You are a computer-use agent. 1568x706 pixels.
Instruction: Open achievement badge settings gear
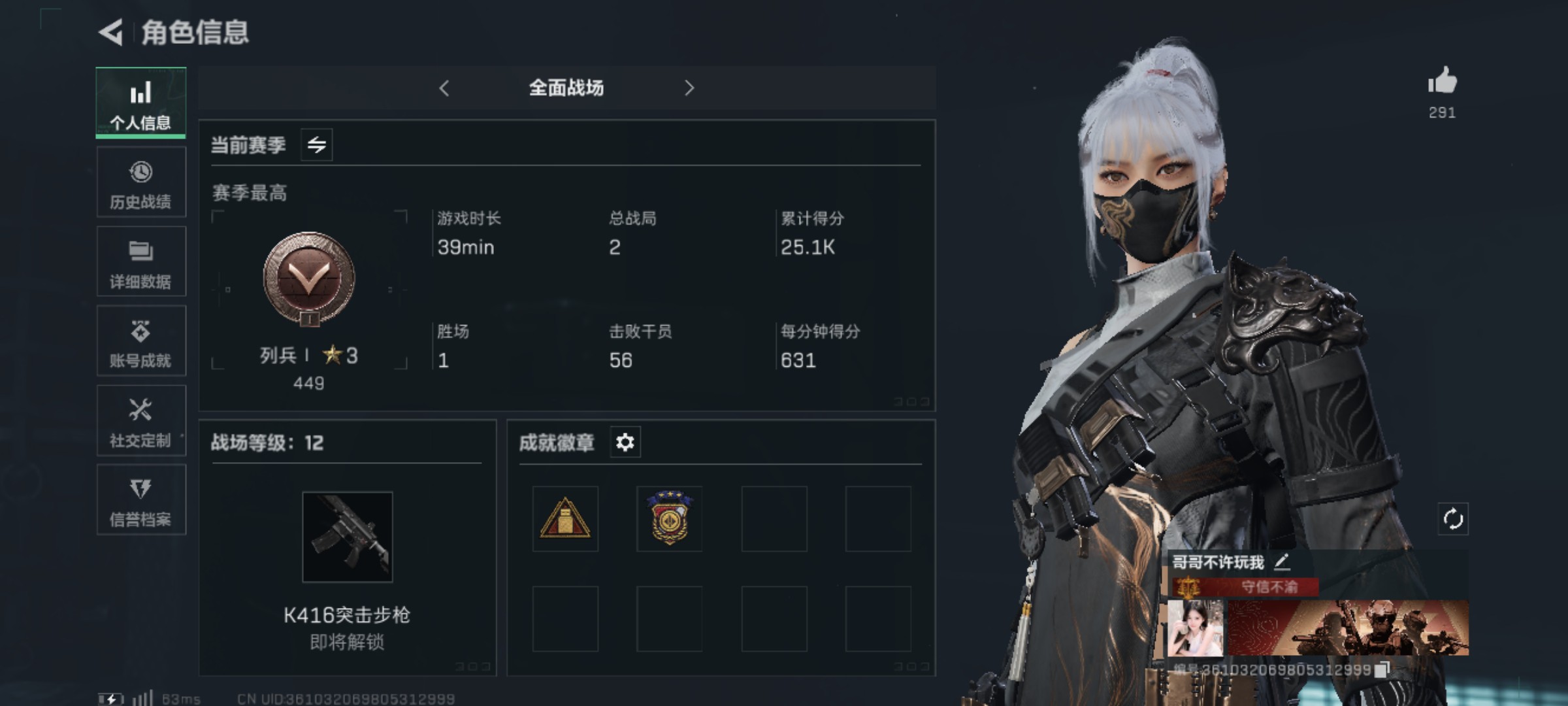tap(625, 443)
